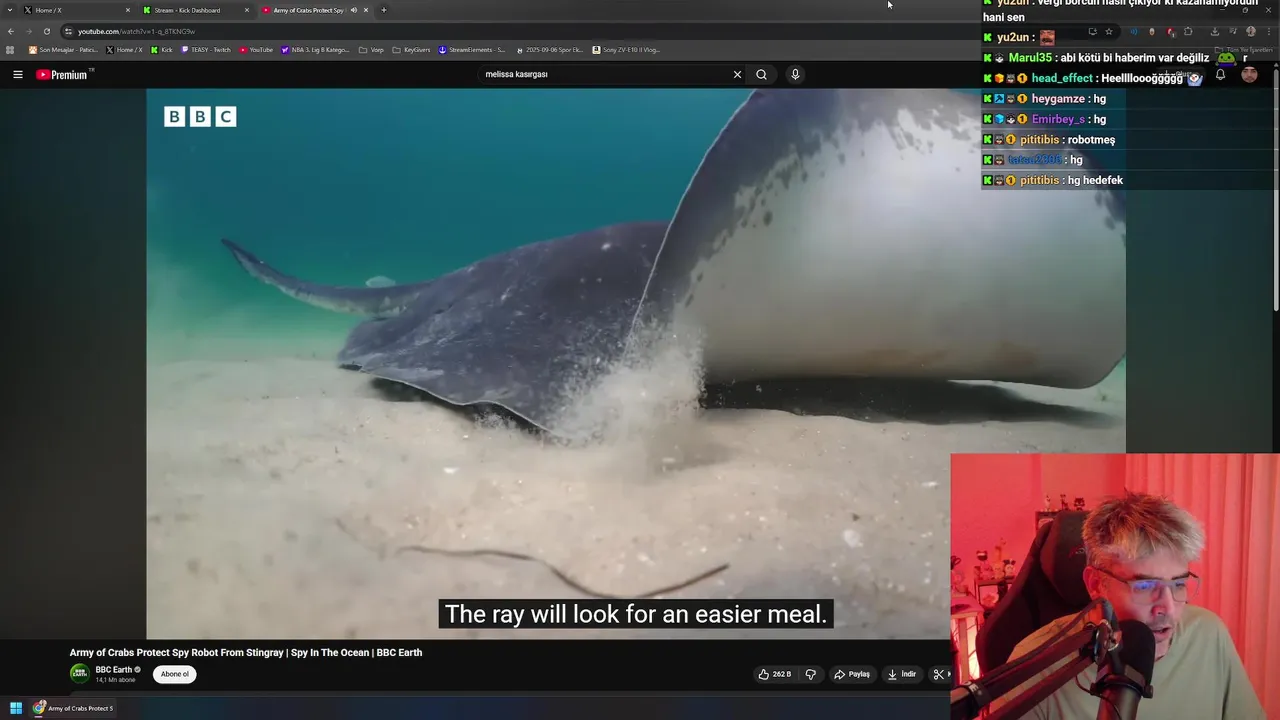Expand the KeyGivers bookmarks folder

(x=411, y=49)
